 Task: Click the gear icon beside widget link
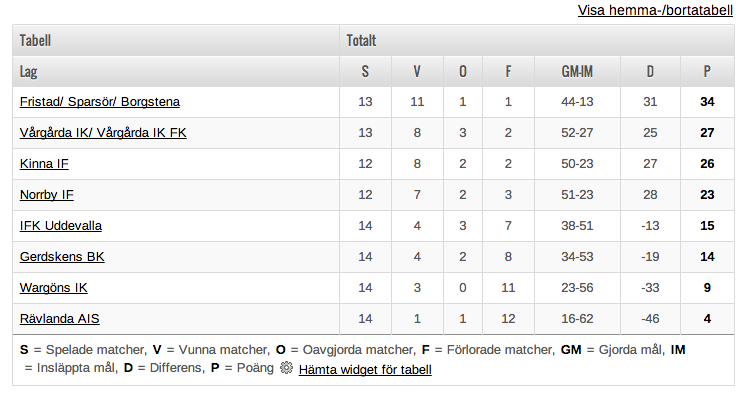pos(286,368)
